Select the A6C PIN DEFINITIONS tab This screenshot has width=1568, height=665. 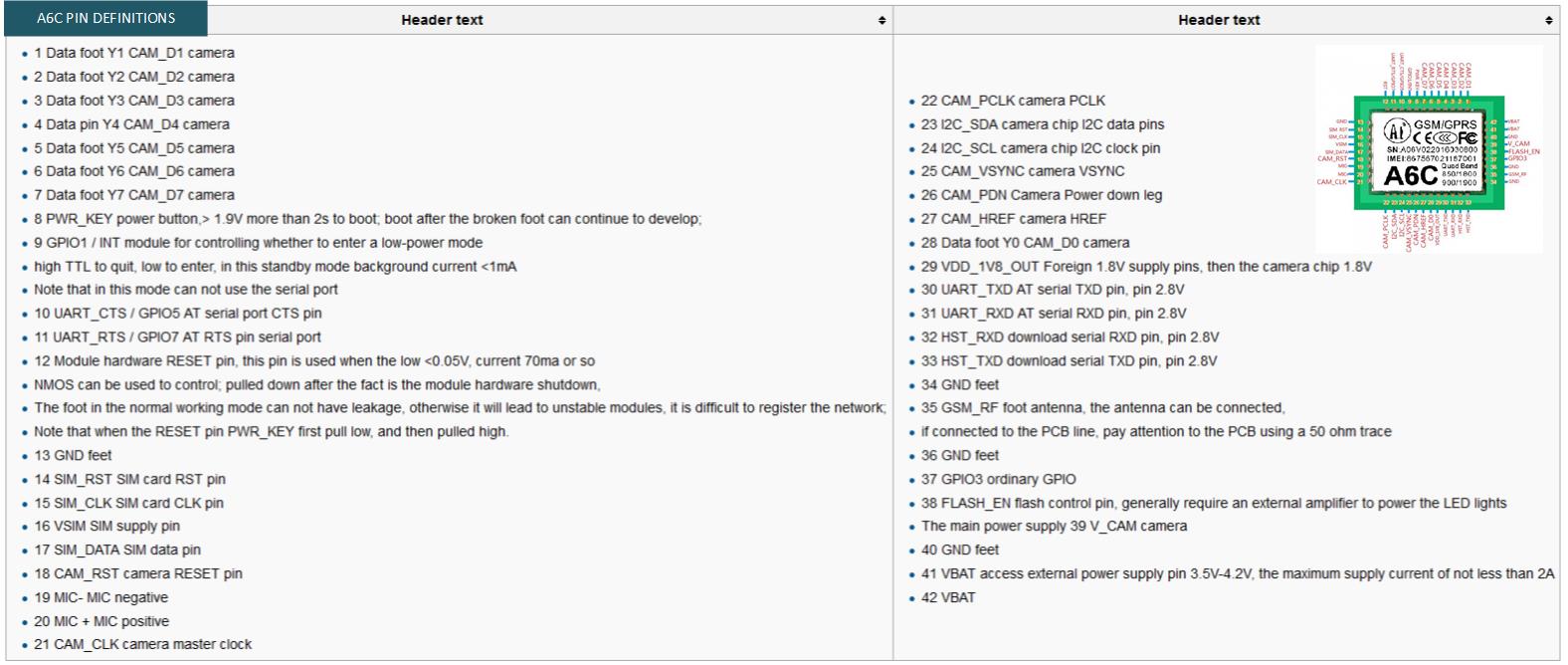pos(105,18)
